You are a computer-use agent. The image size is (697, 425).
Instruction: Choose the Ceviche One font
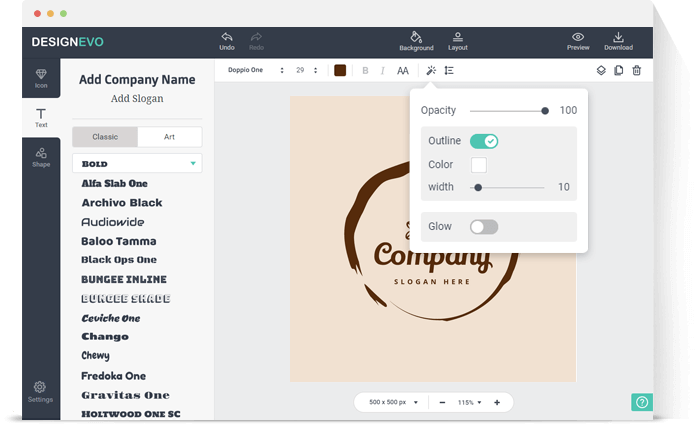click(111, 318)
